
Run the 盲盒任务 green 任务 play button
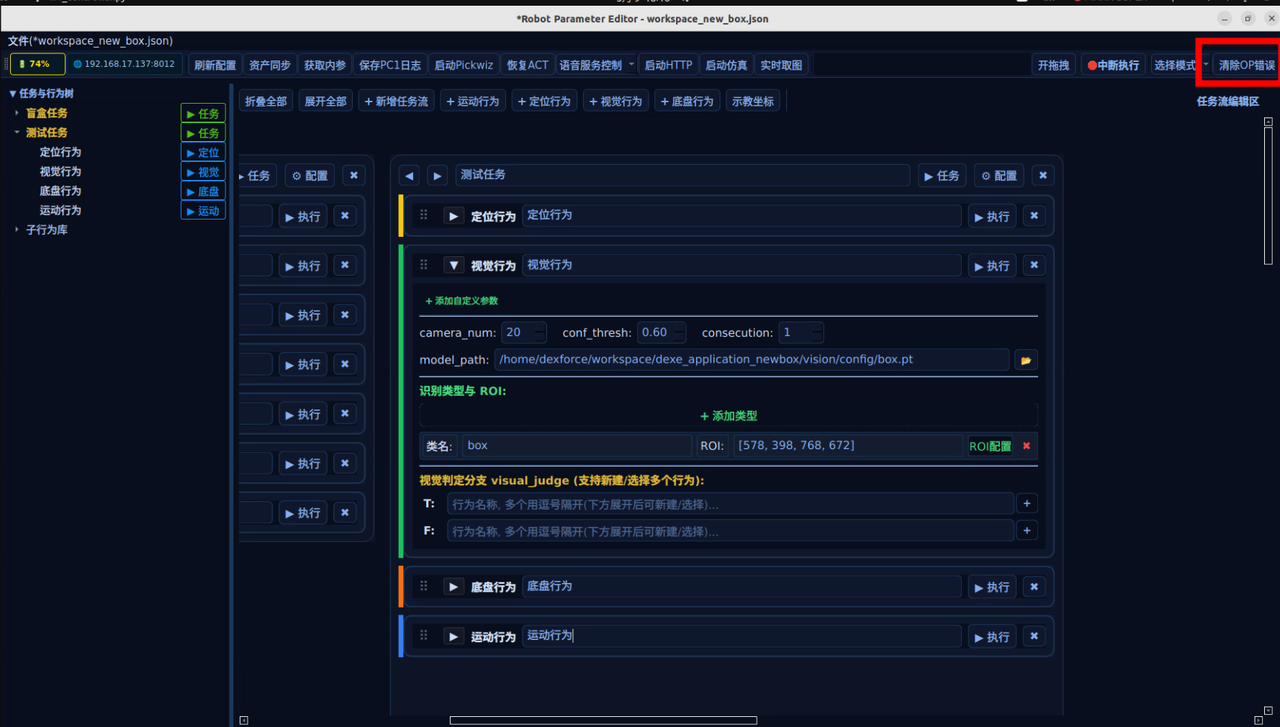(203, 114)
